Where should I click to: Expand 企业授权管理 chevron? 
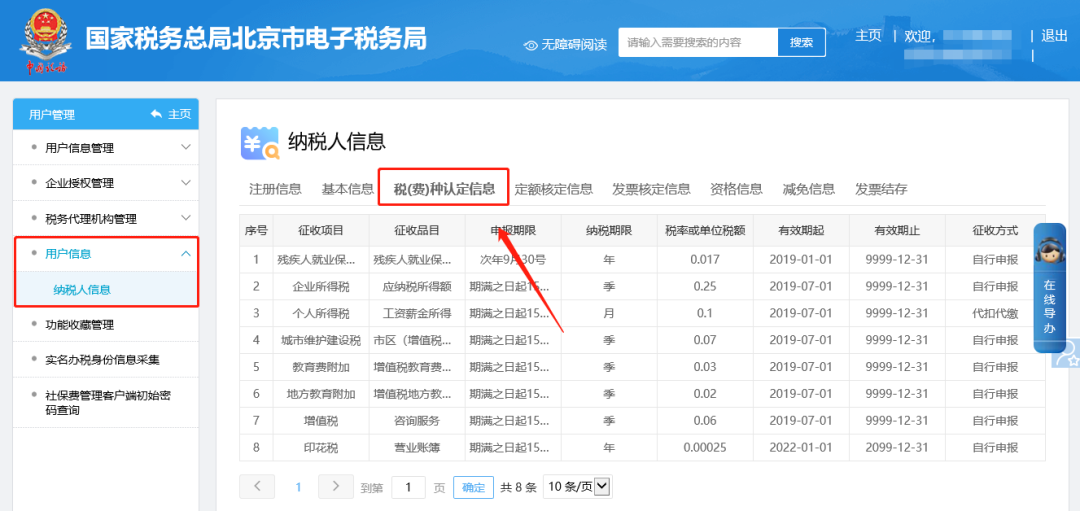[185, 182]
